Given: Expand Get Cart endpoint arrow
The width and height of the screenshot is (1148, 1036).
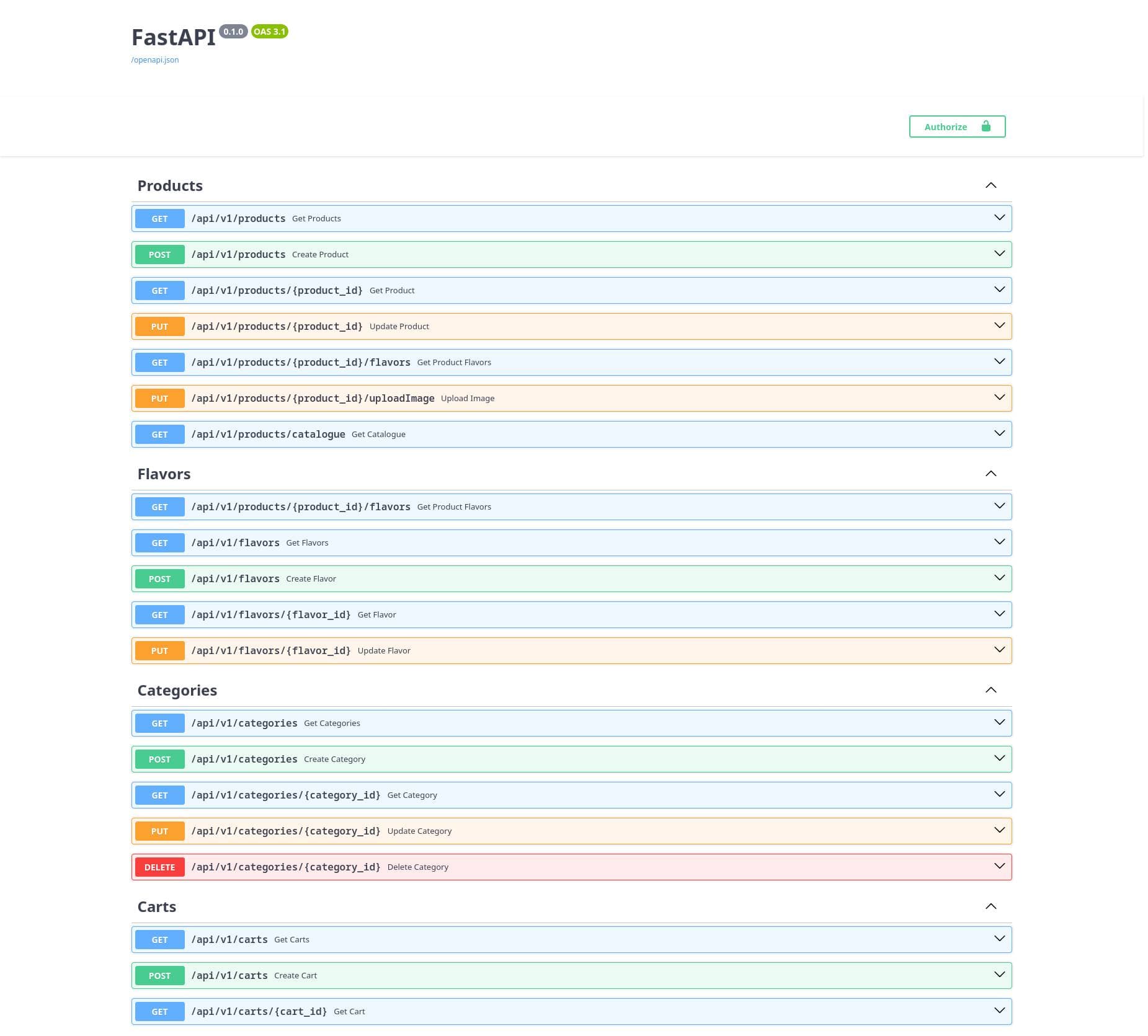Looking at the screenshot, I should (1000, 1011).
